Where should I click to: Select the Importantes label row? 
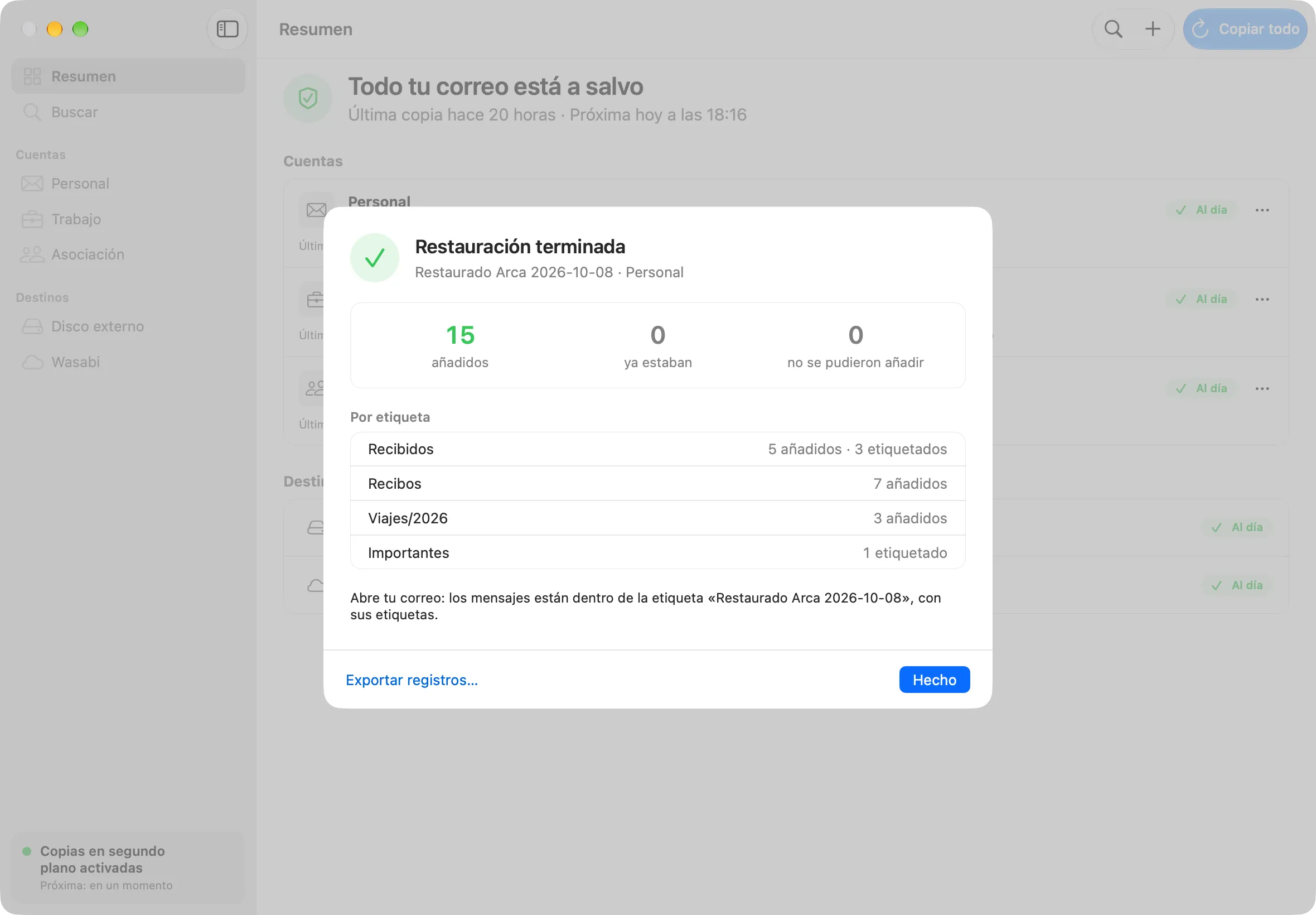pos(657,553)
